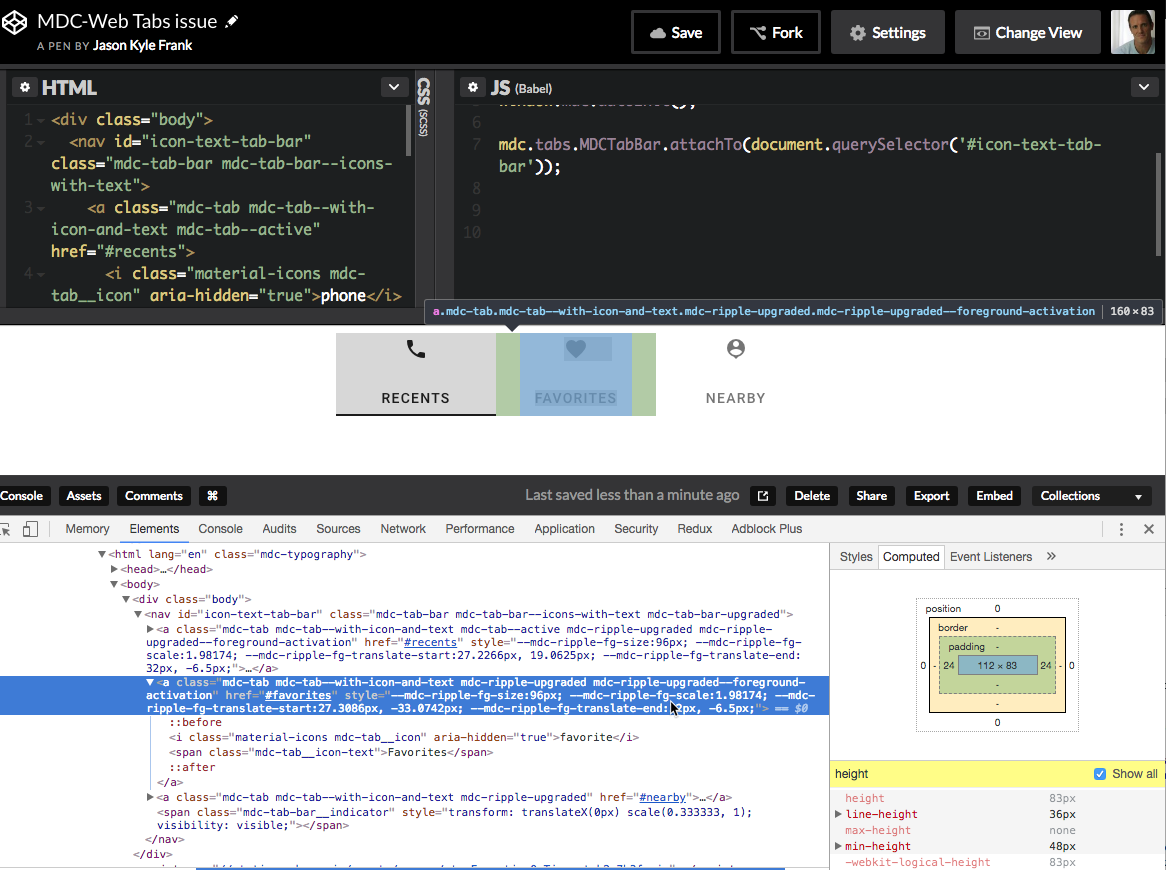1166x870 pixels.
Task: Click the open-in-new-window icon beside save status
Action: pos(763,495)
